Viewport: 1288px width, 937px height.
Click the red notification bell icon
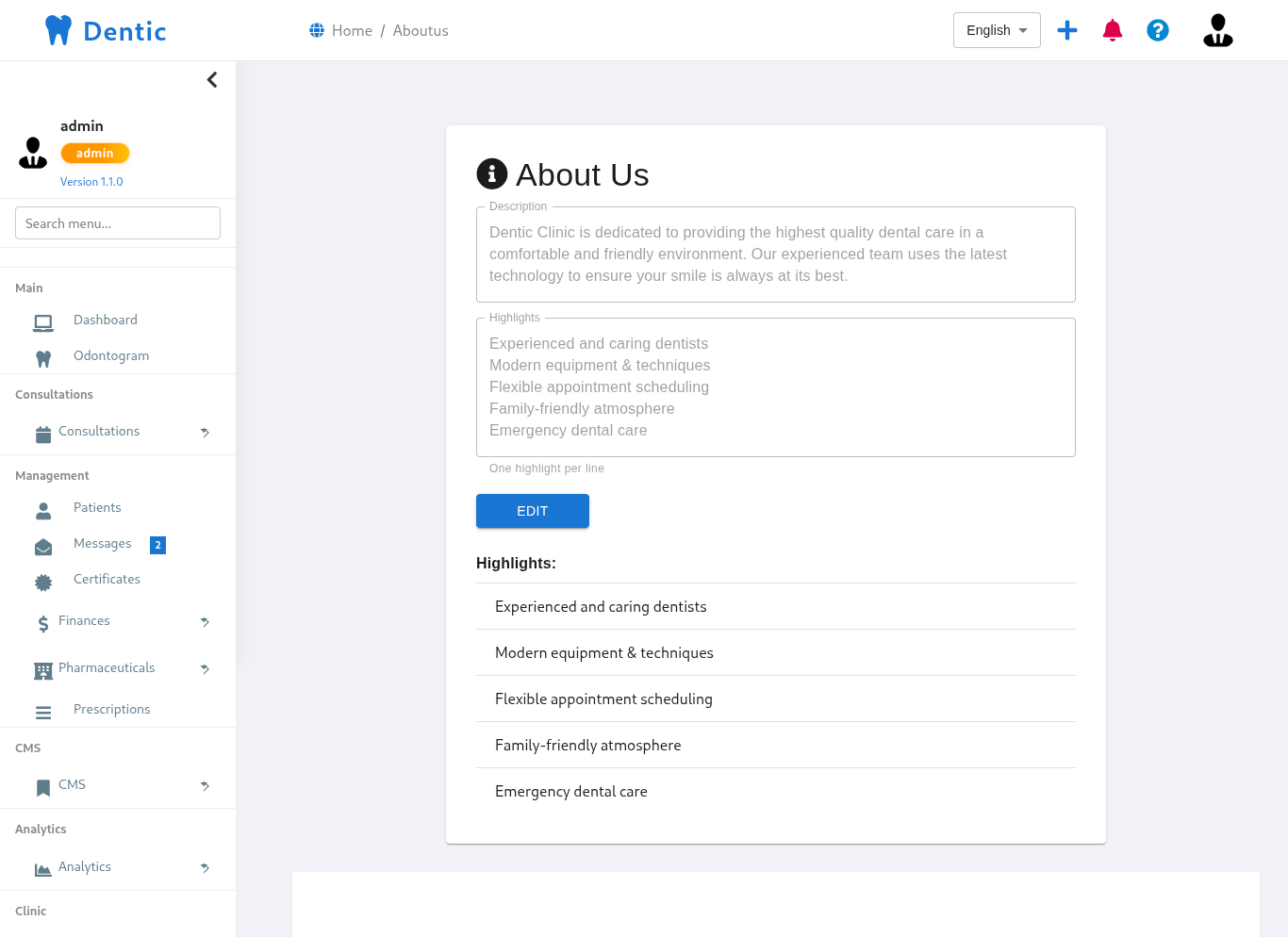coord(1113,30)
